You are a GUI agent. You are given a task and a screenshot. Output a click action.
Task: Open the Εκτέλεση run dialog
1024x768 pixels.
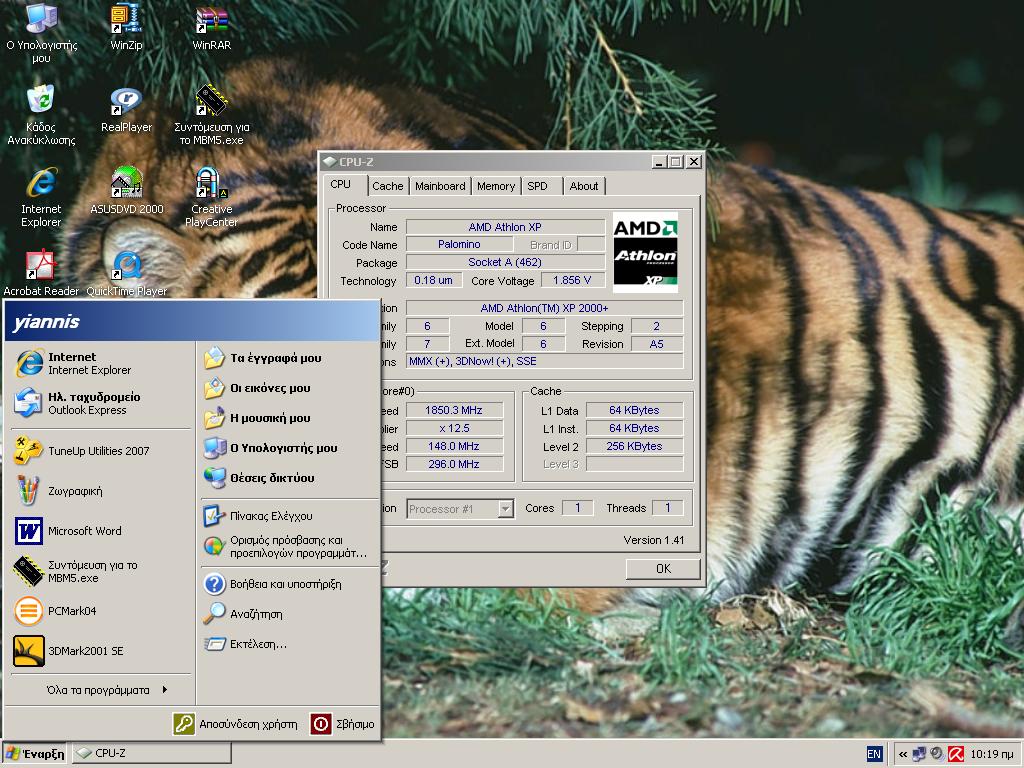[x=287, y=644]
